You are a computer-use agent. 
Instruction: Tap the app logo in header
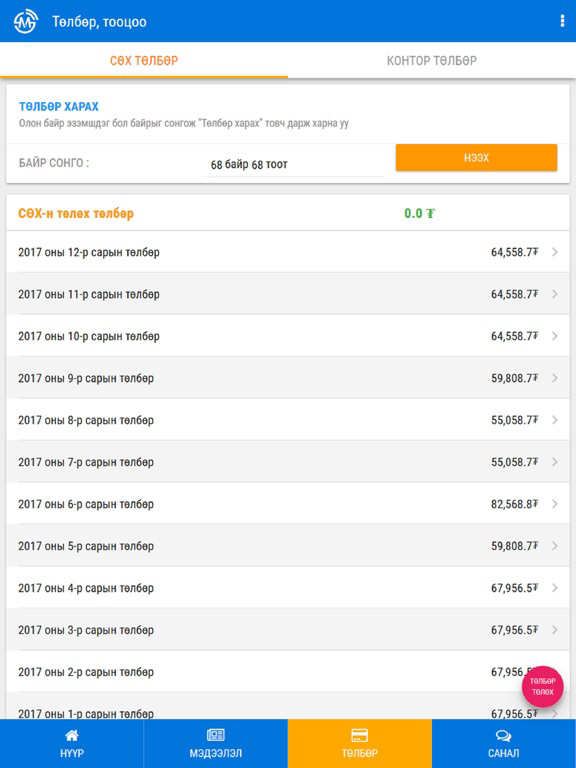tap(25, 22)
